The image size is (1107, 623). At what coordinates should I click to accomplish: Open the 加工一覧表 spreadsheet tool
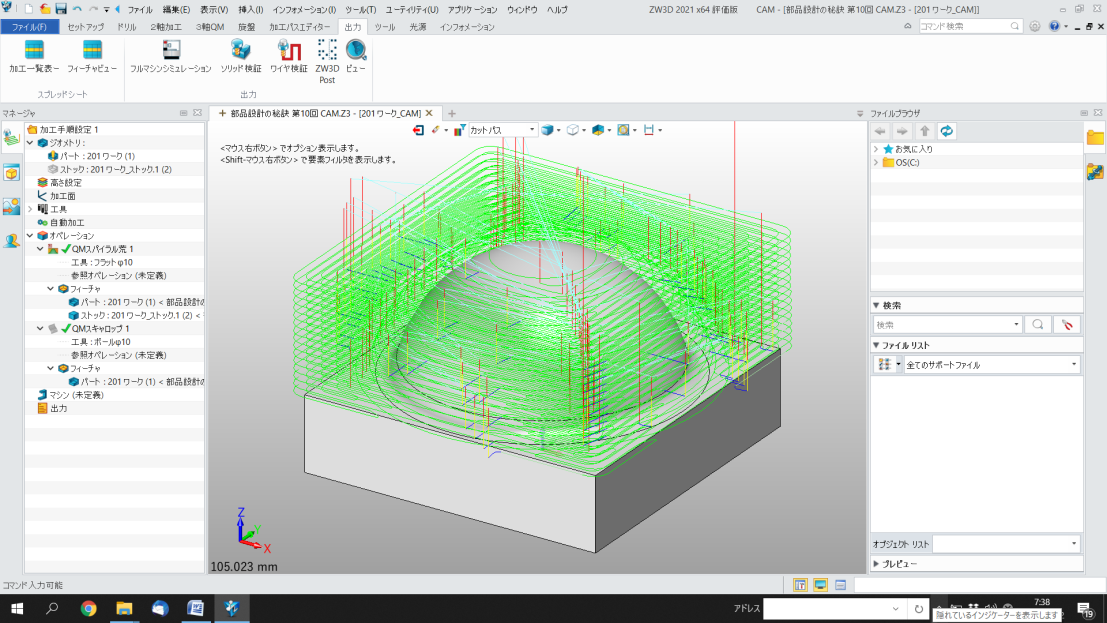point(33,57)
